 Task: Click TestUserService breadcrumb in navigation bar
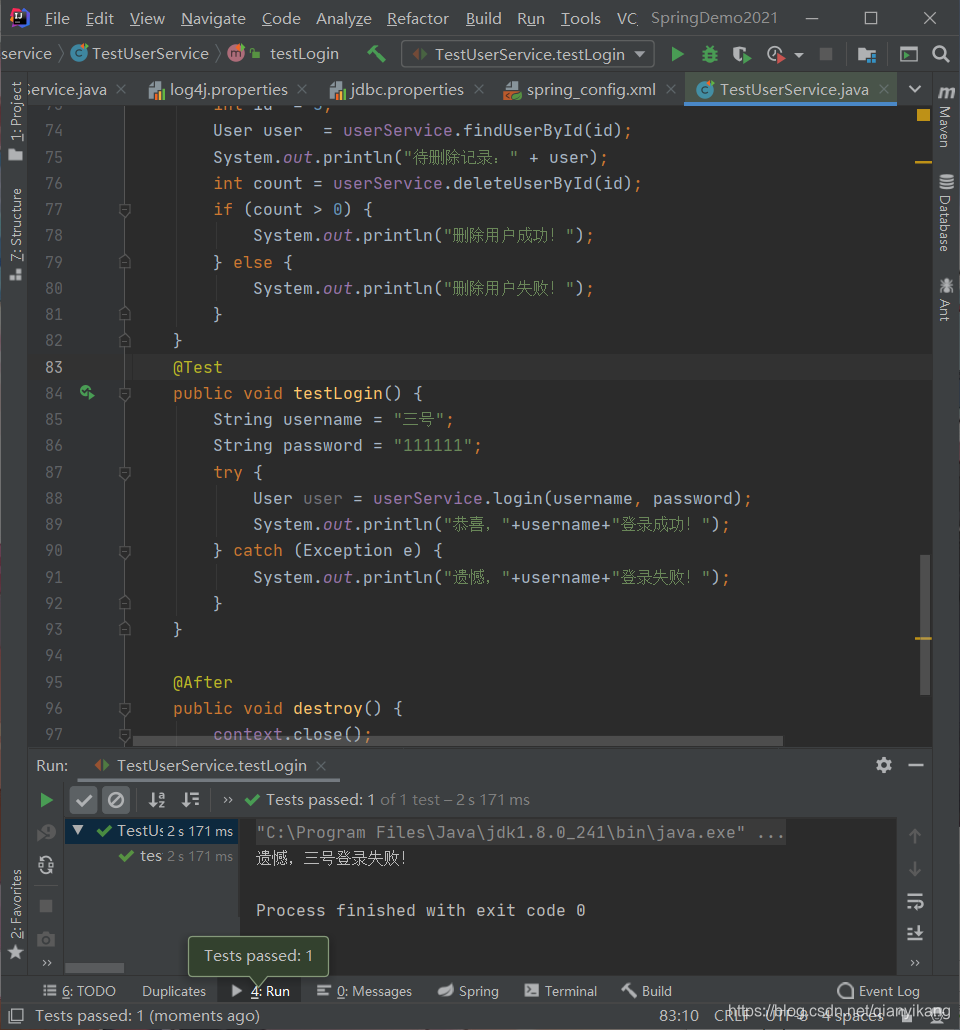point(140,54)
